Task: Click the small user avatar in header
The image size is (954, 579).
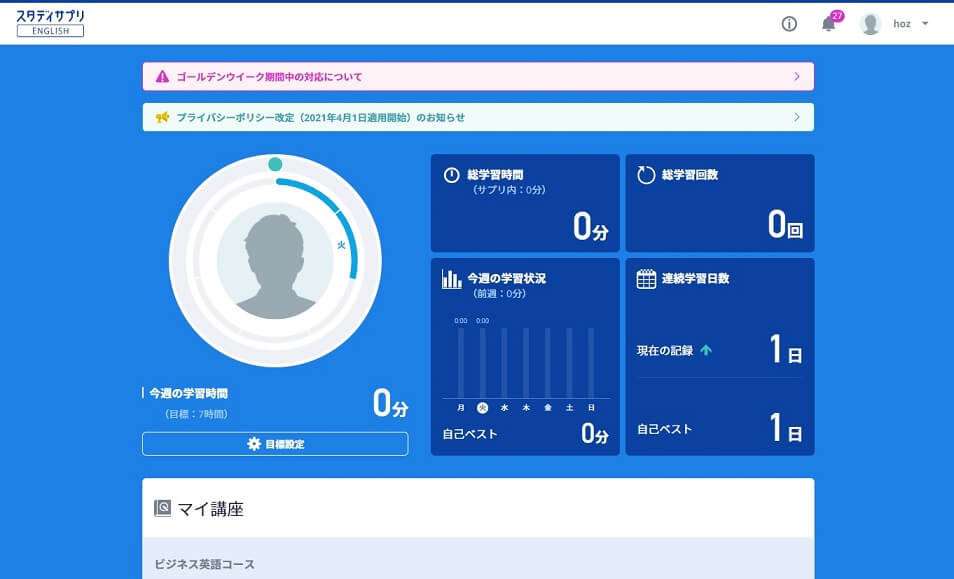Action: coord(870,24)
